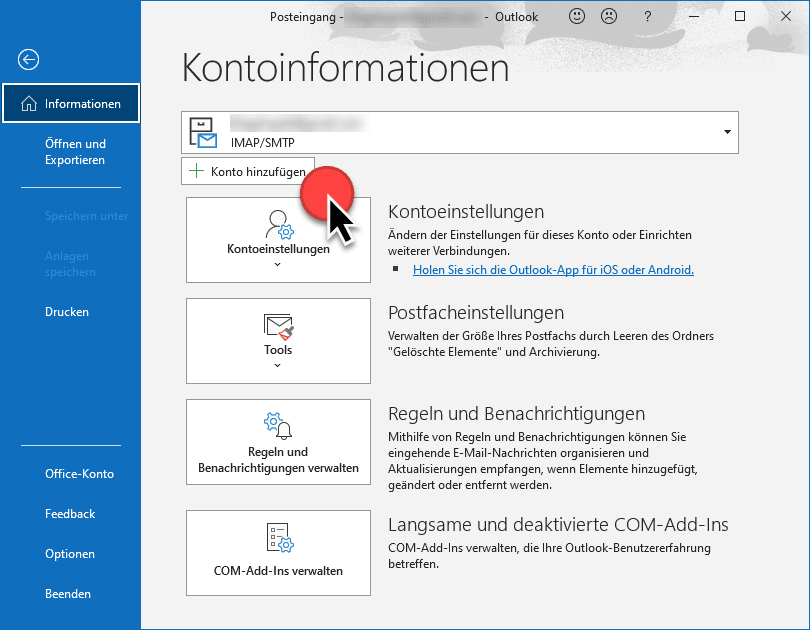
Task: Click the green plus icon for adding account
Action: click(x=196, y=171)
